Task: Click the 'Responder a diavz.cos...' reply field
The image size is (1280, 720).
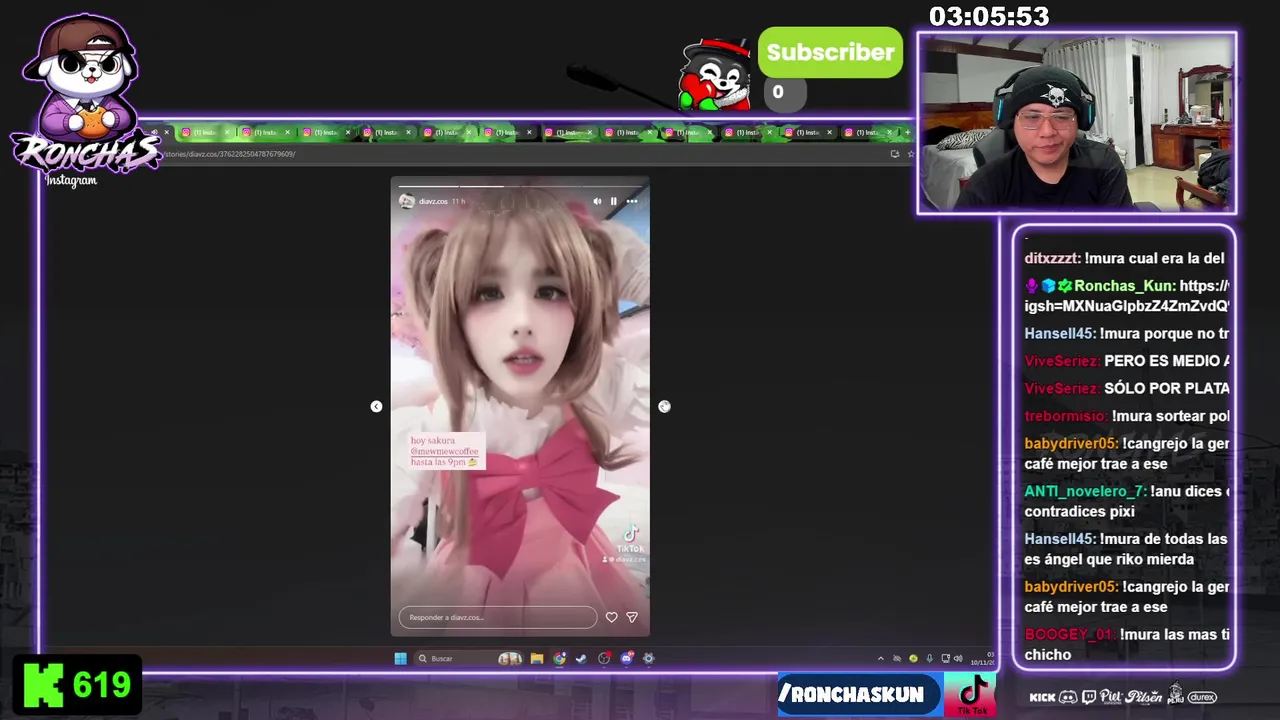Action: (497, 617)
